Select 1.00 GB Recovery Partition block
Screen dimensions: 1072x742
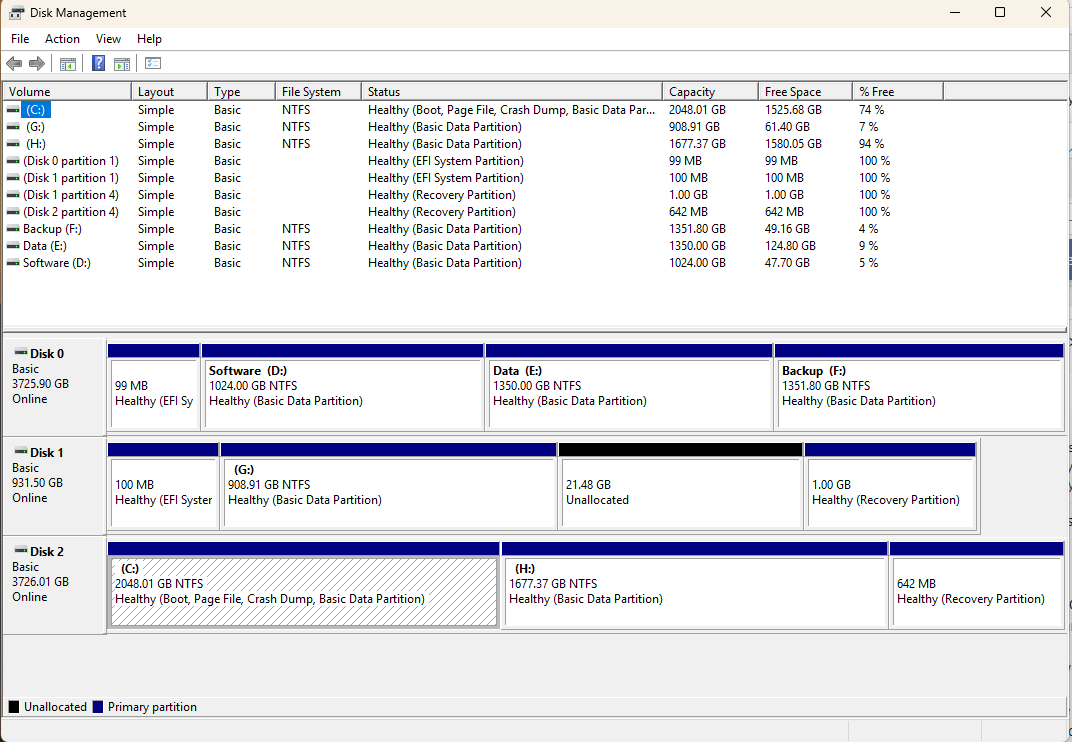click(x=890, y=486)
